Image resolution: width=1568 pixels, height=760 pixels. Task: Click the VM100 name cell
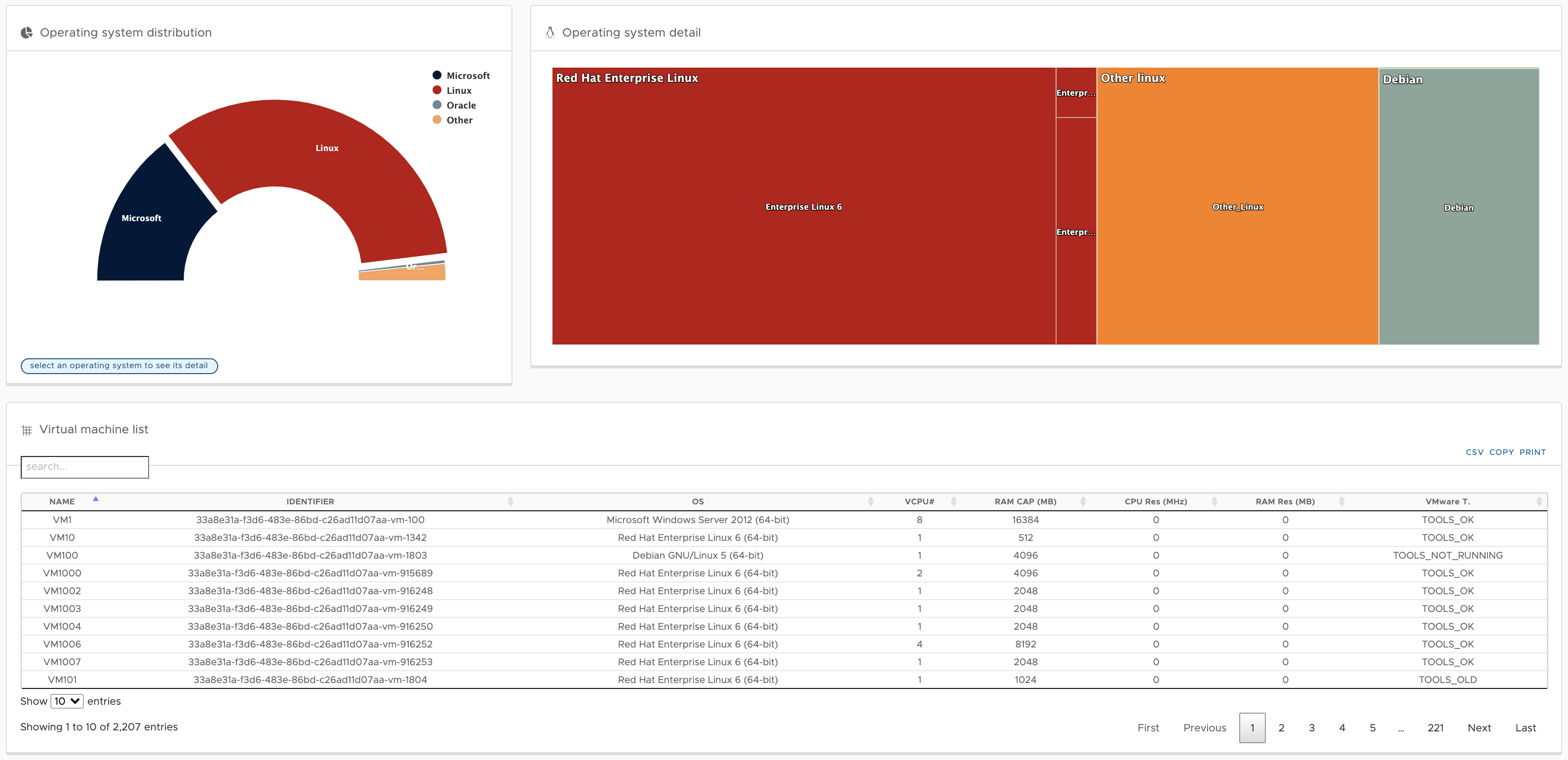click(x=62, y=555)
